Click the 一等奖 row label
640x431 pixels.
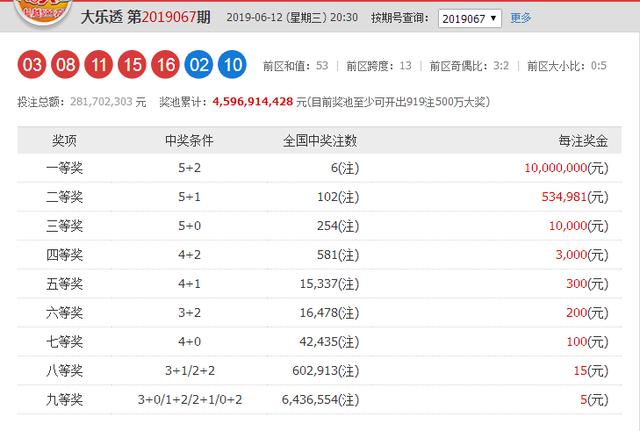(x=64, y=168)
